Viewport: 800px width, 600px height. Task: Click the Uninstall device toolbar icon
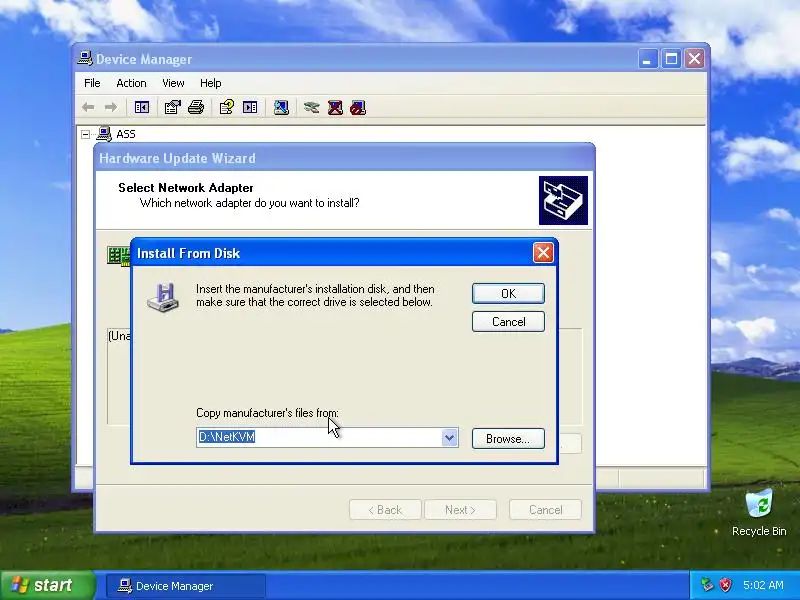[335, 107]
